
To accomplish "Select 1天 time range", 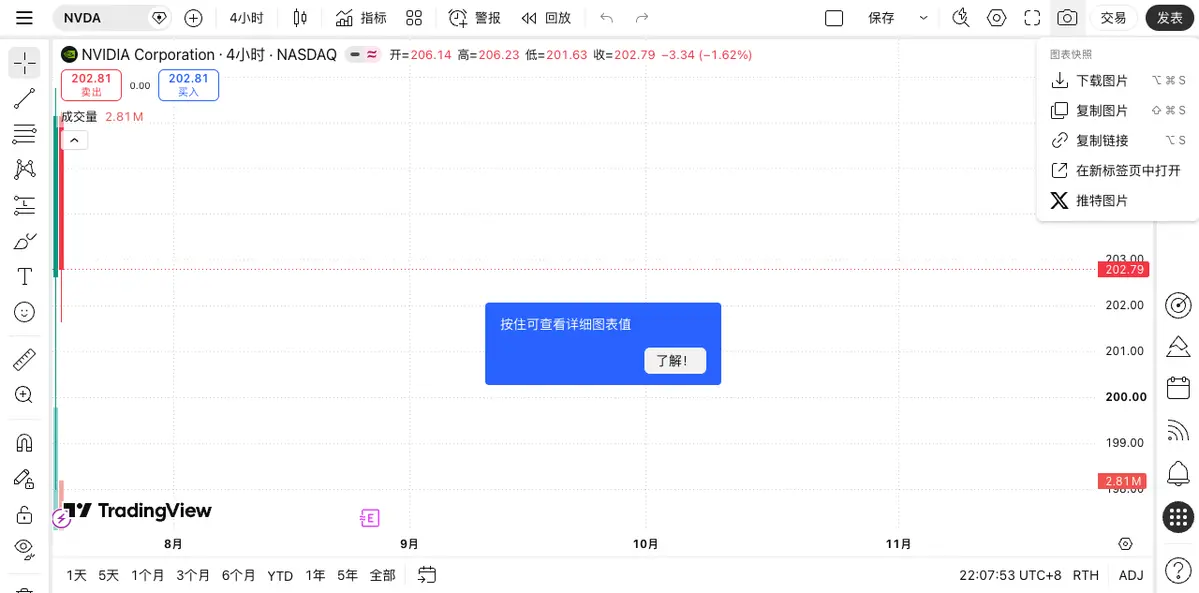I will (x=76, y=575).
